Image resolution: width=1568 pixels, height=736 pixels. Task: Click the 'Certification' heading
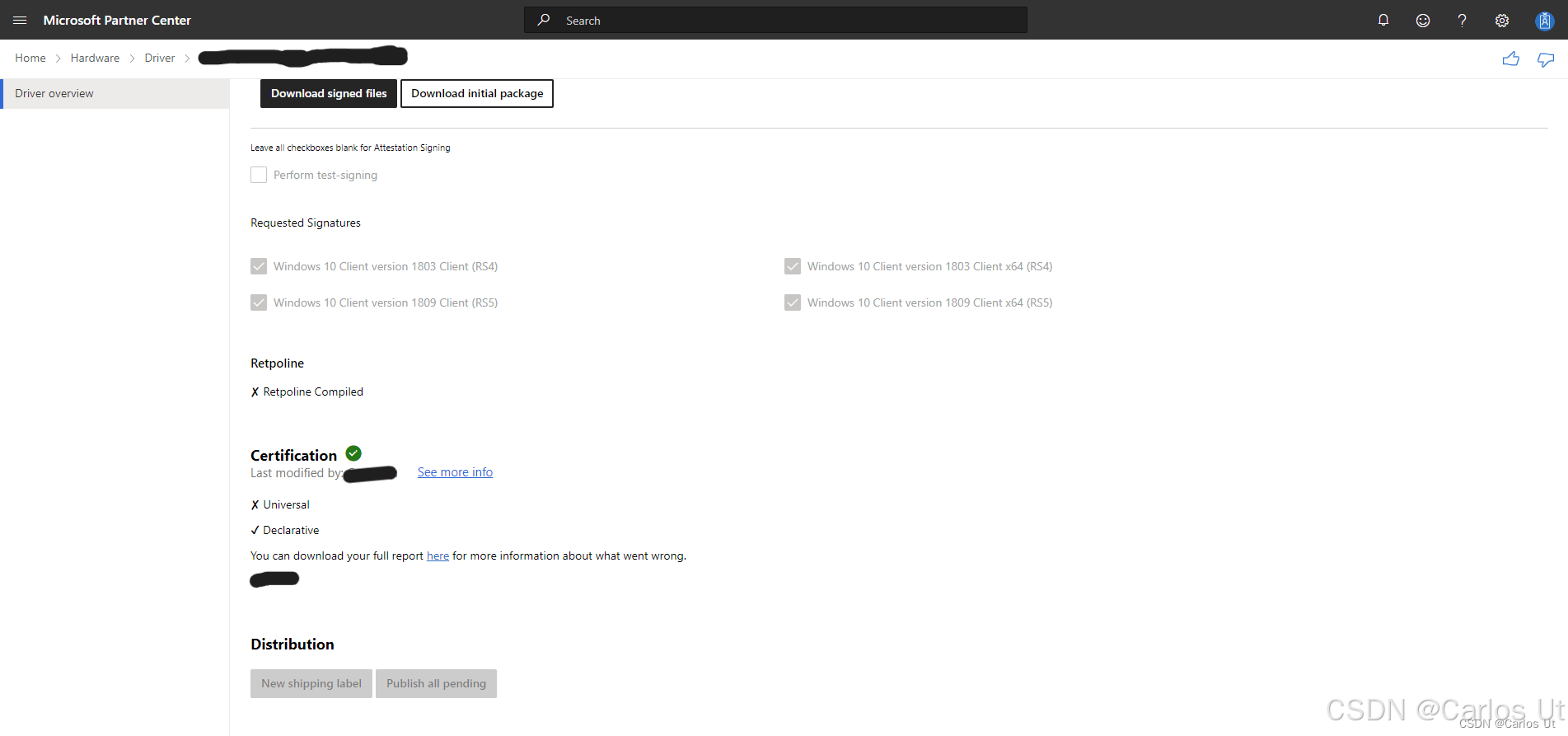point(293,455)
